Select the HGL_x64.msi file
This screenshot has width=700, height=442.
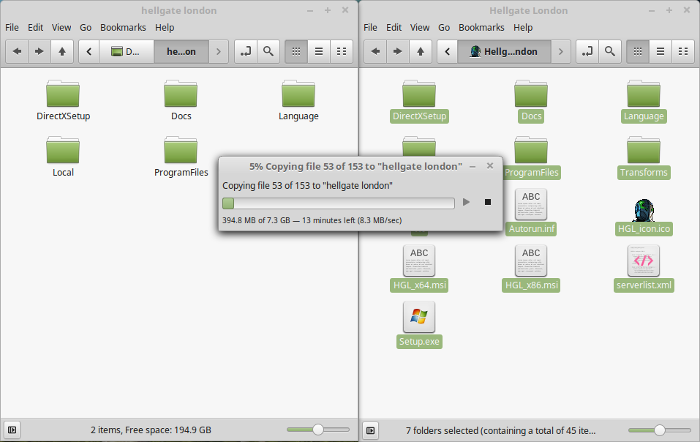coord(419,268)
